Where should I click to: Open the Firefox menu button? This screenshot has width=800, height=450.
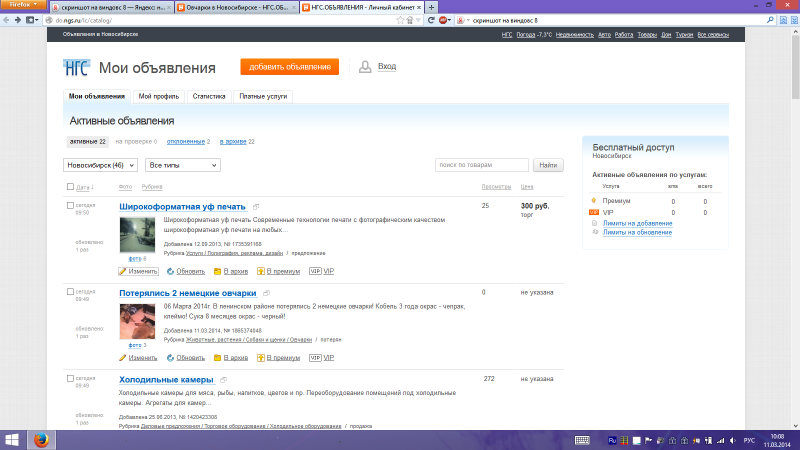(24, 6)
